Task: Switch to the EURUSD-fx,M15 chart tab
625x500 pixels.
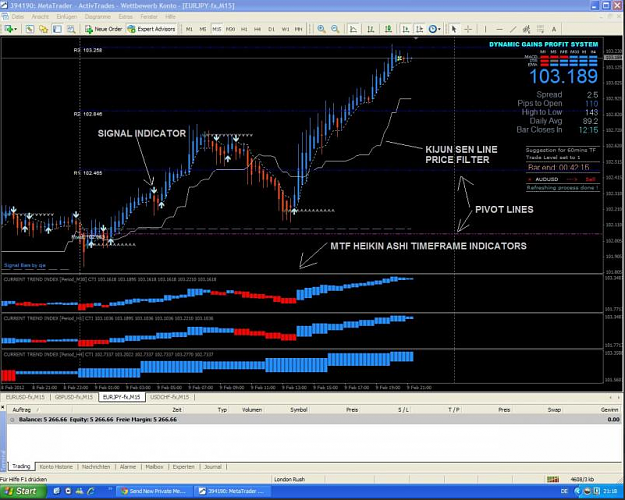Action: tap(25, 397)
